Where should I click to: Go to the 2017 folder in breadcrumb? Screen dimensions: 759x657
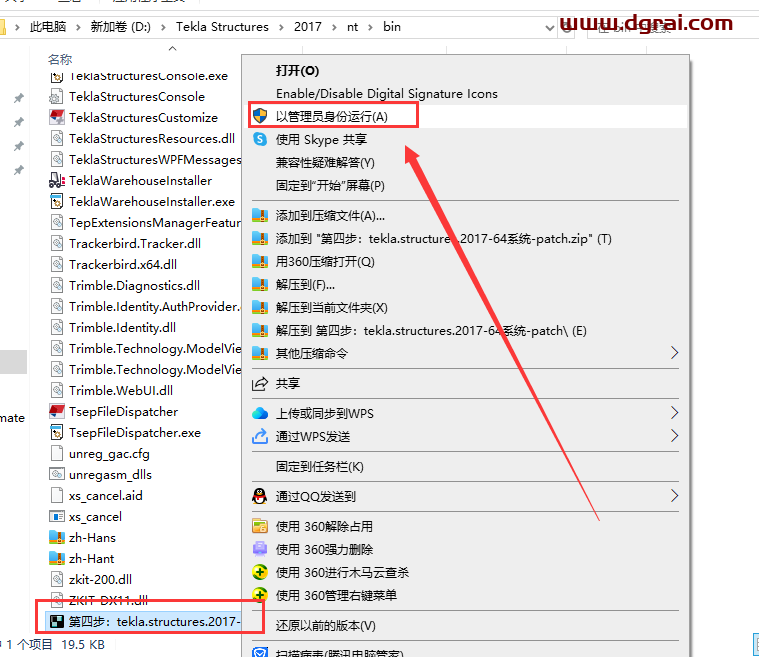pyautogui.click(x=307, y=27)
